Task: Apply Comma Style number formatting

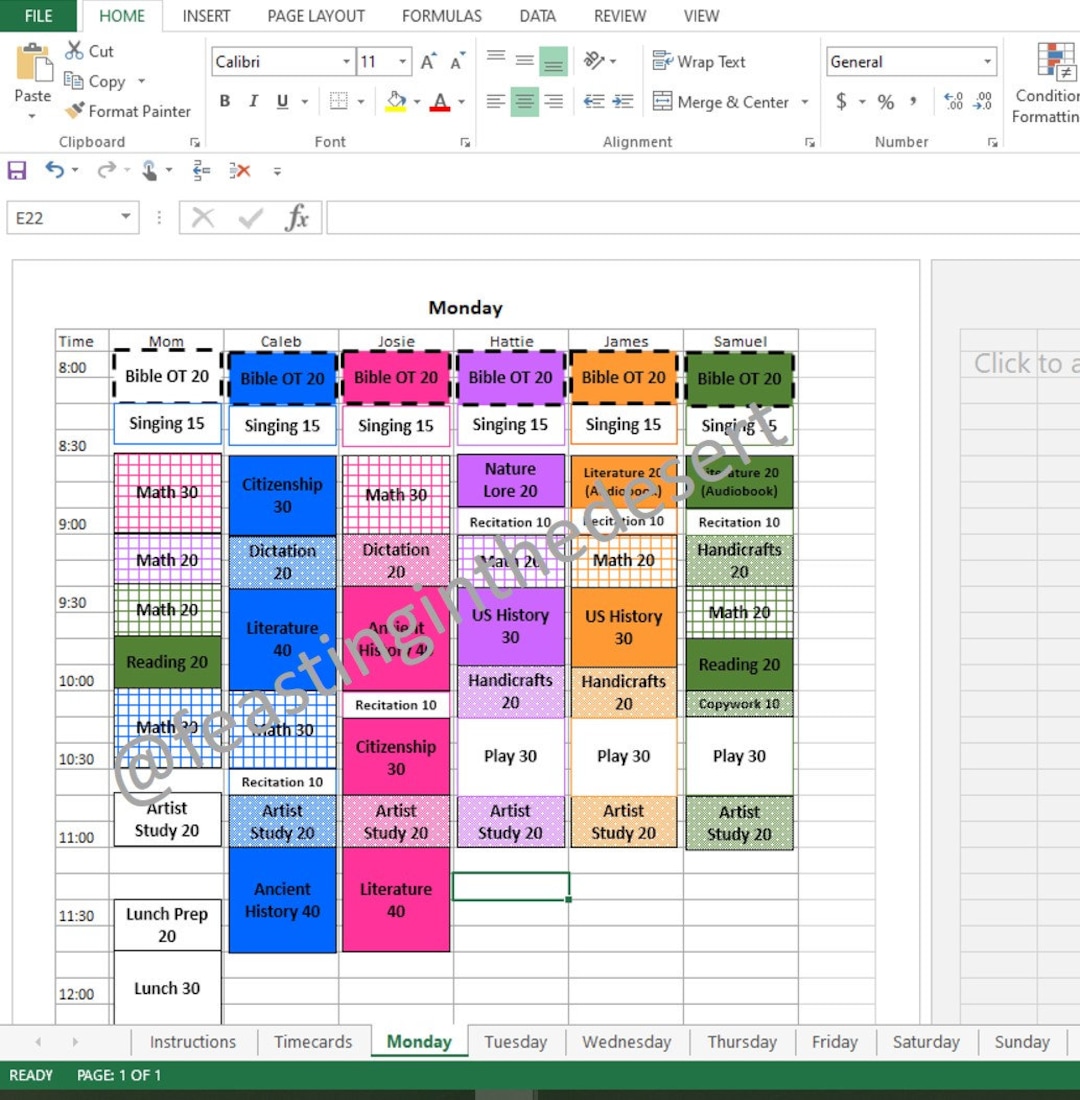Action: (911, 101)
